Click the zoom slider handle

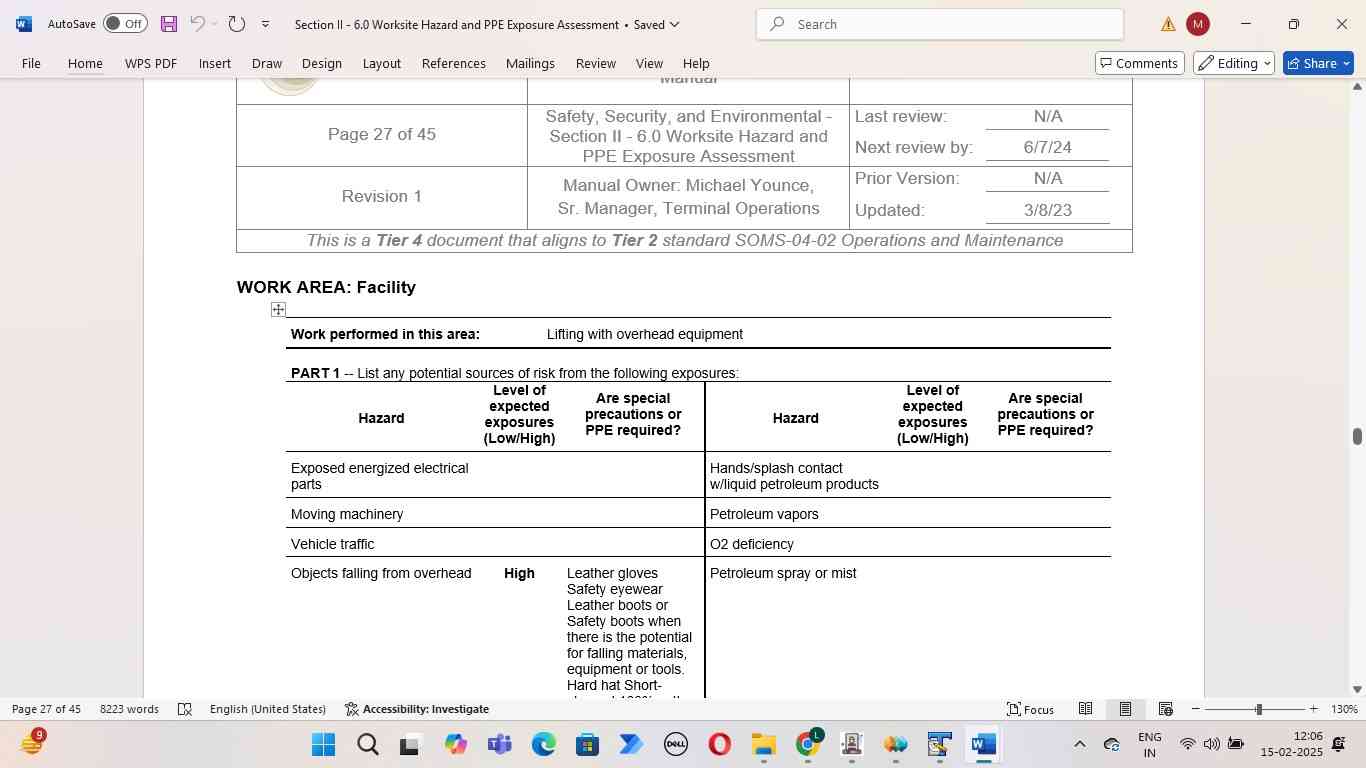pos(1259,709)
